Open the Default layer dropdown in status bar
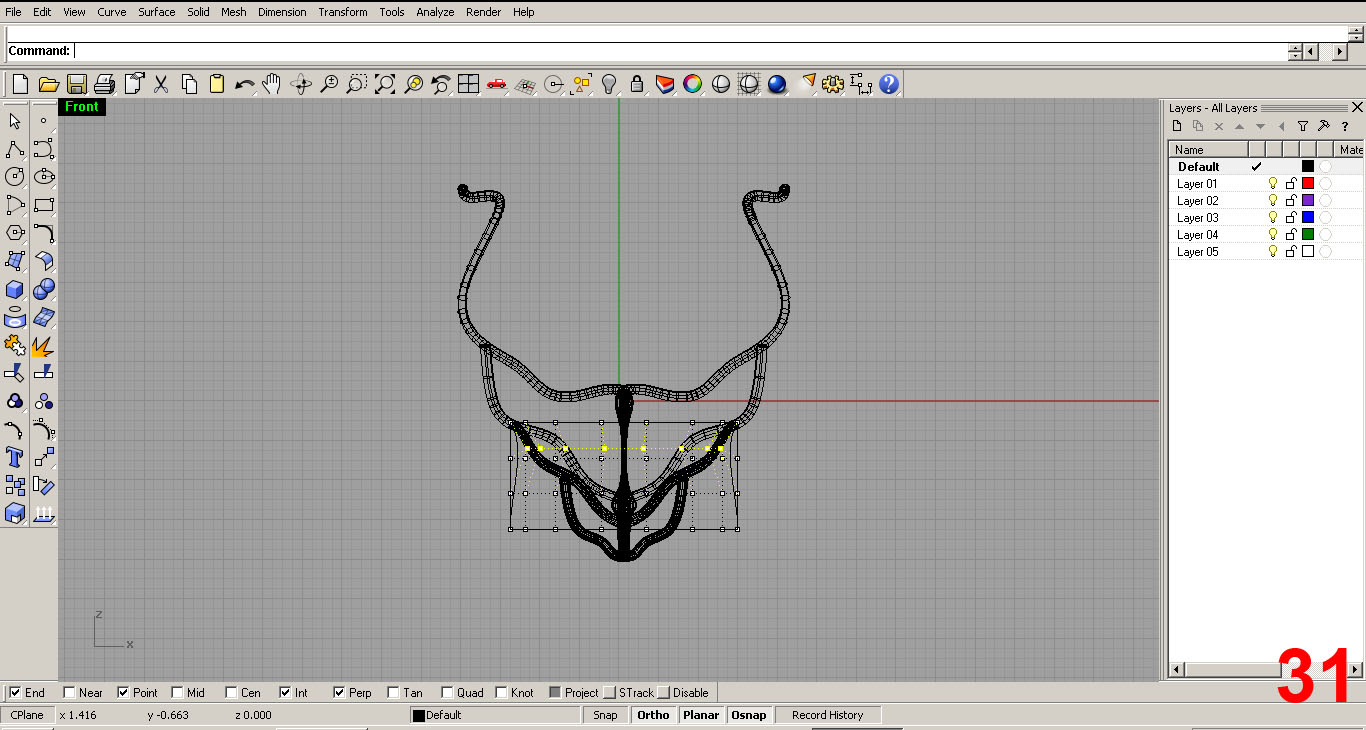 [x=495, y=715]
